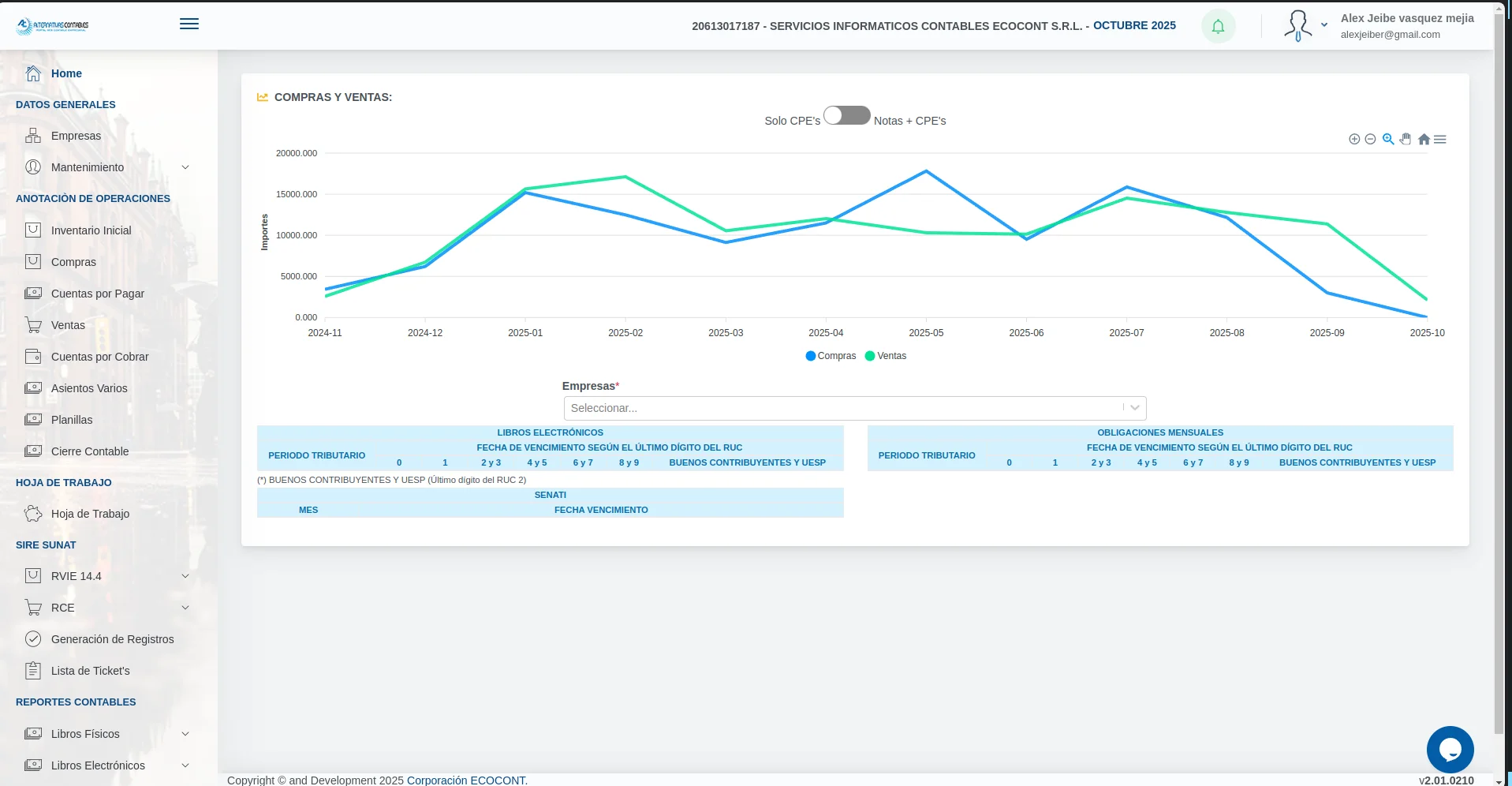Hide the Compras series in the legend
This screenshot has height=786, width=1512.
[830, 356]
